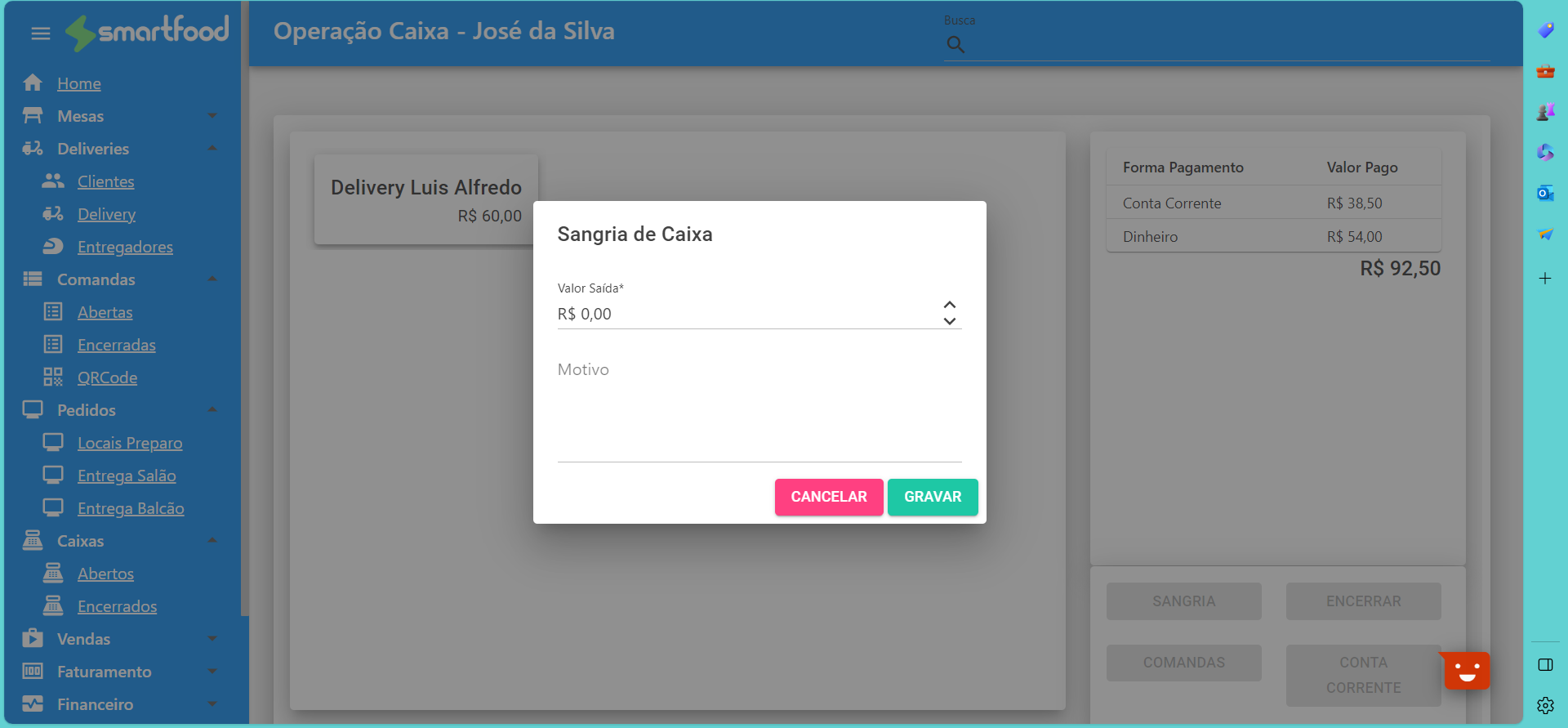Click the Entregadores delivery icon
Viewport: 1568px width, 728px height.
tap(53, 246)
